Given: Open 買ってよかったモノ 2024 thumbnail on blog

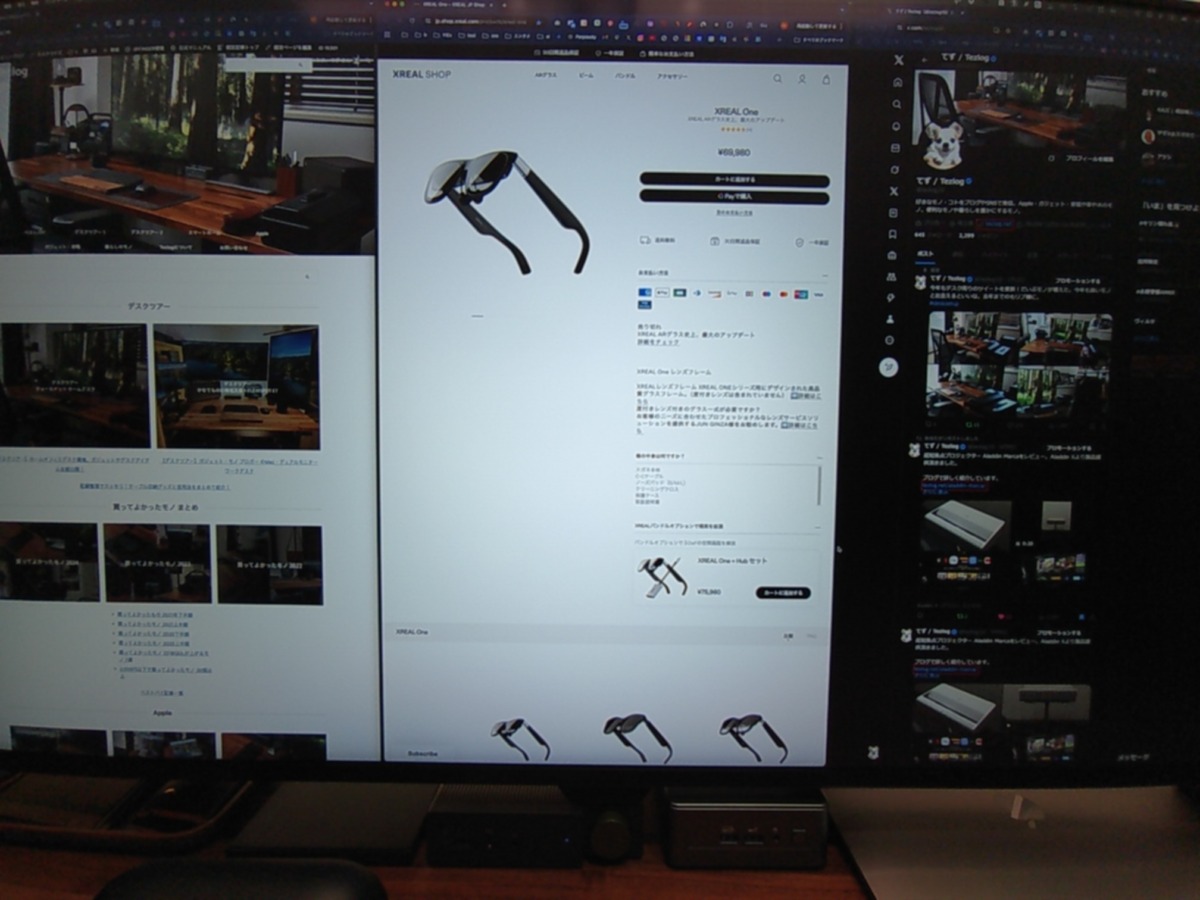Looking at the screenshot, I should (x=48, y=562).
